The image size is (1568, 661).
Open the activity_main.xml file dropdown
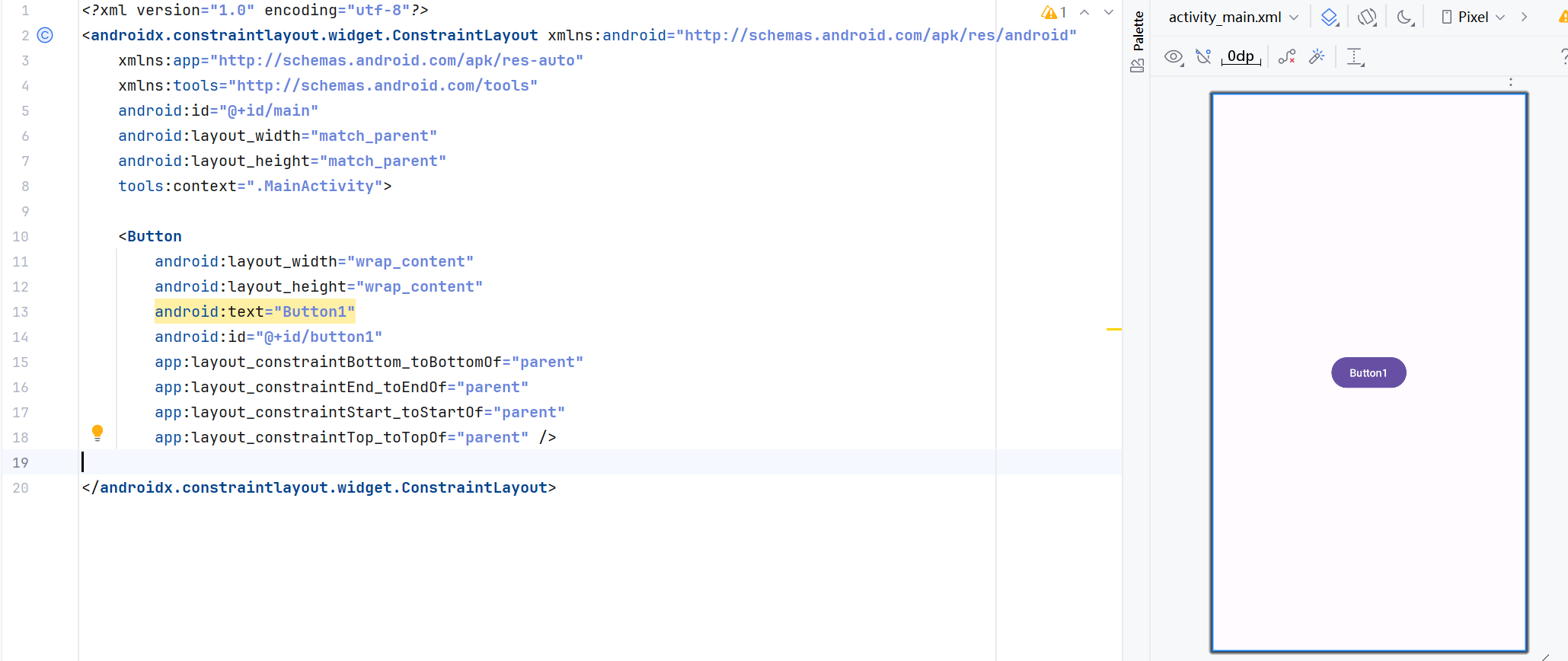[1233, 18]
